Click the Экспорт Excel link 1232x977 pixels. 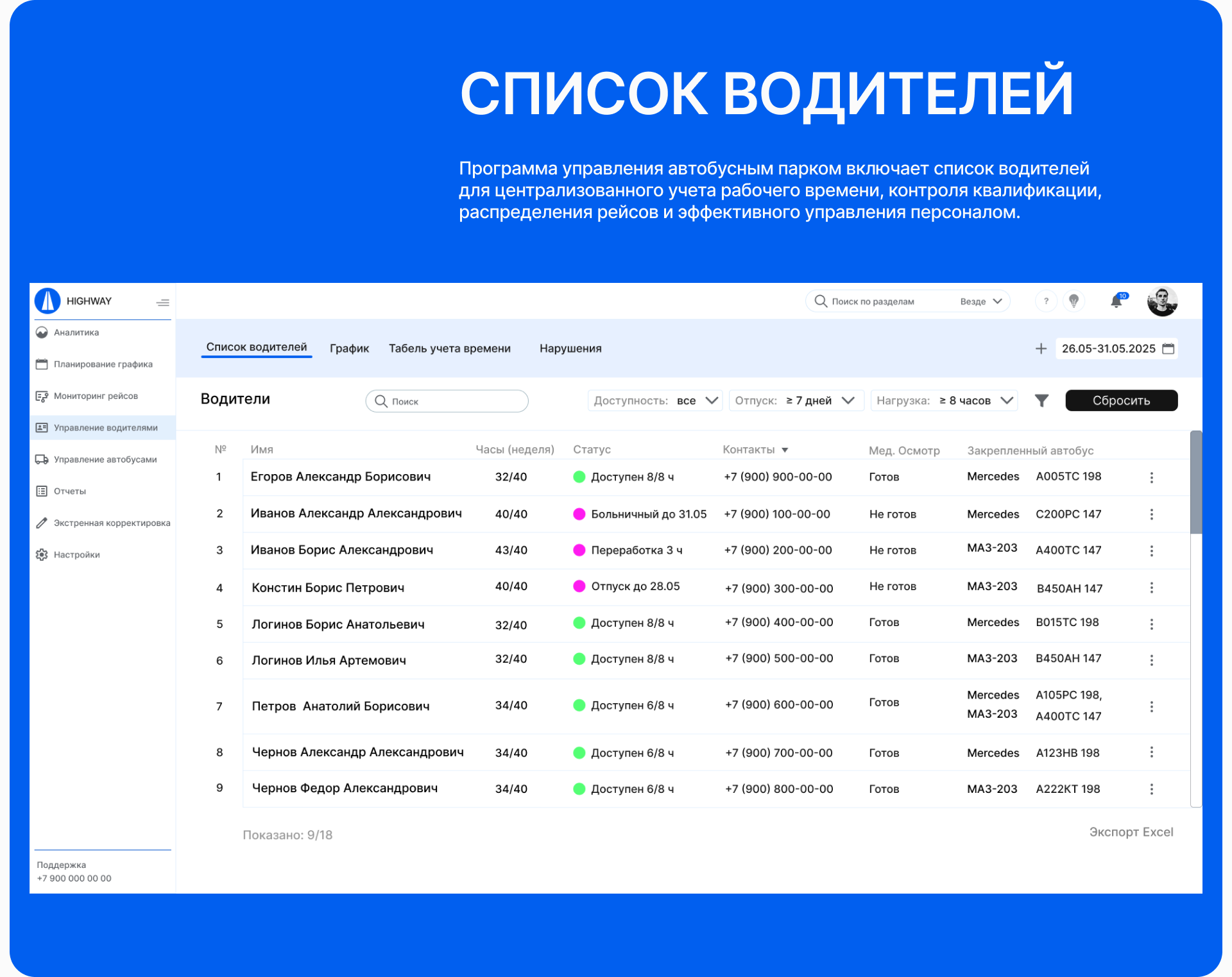pos(1131,832)
